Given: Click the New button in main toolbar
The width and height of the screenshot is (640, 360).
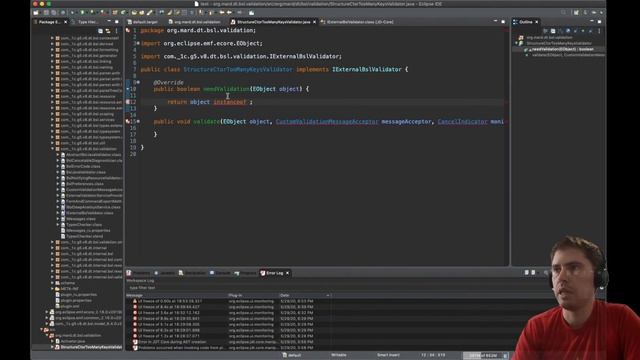Looking at the screenshot, I should [x=36, y=13].
